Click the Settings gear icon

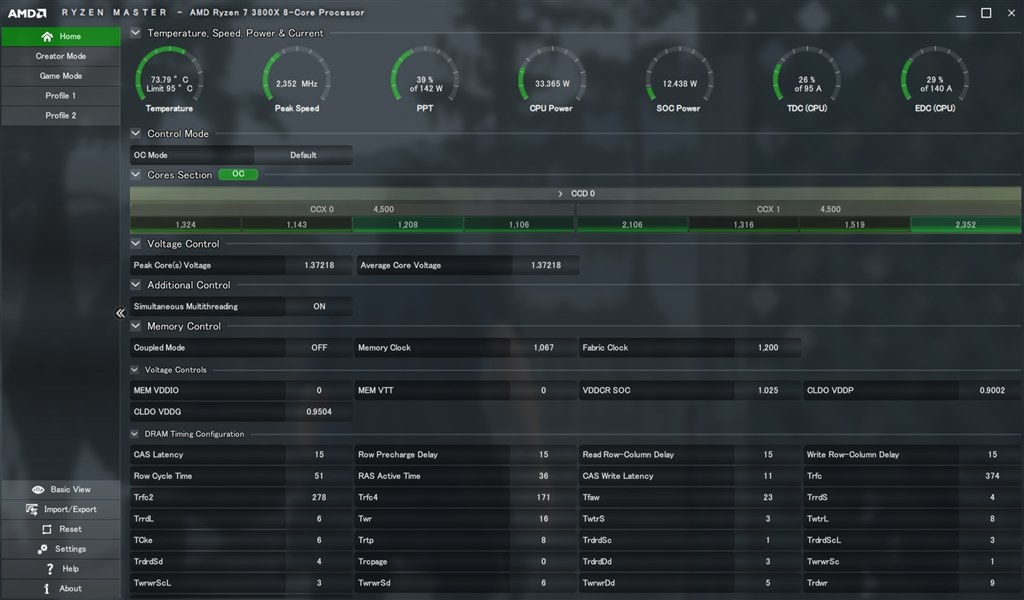[x=42, y=549]
